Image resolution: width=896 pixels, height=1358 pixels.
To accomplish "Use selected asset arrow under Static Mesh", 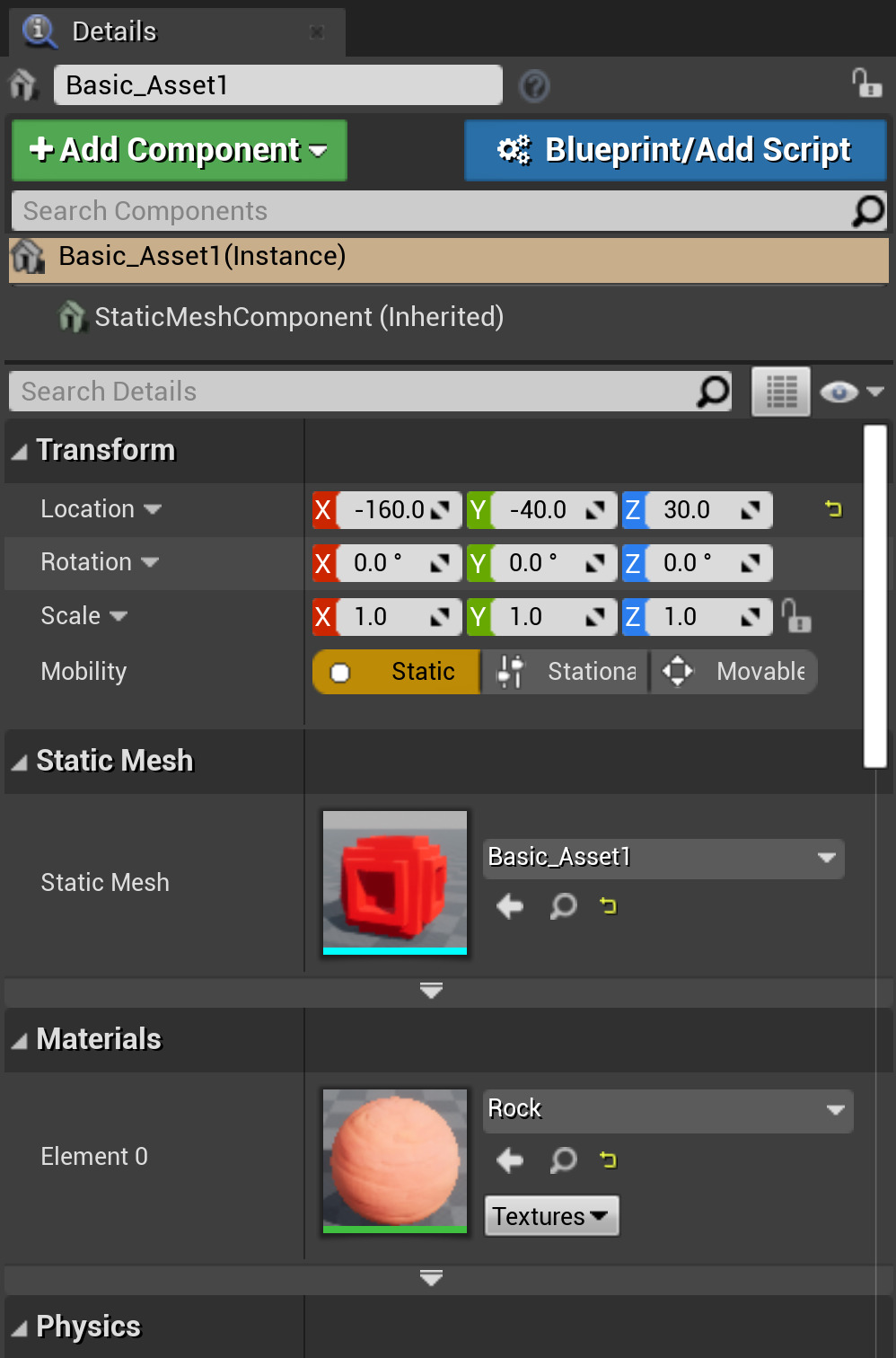I will pos(509,906).
